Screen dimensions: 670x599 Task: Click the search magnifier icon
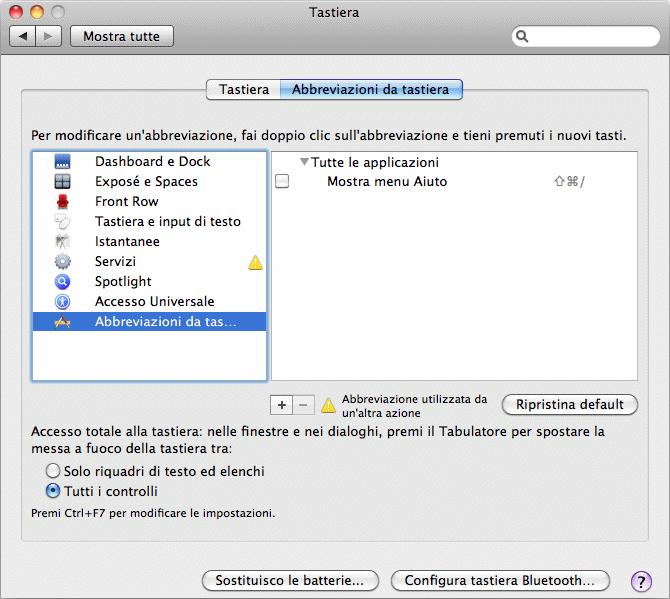[522, 36]
